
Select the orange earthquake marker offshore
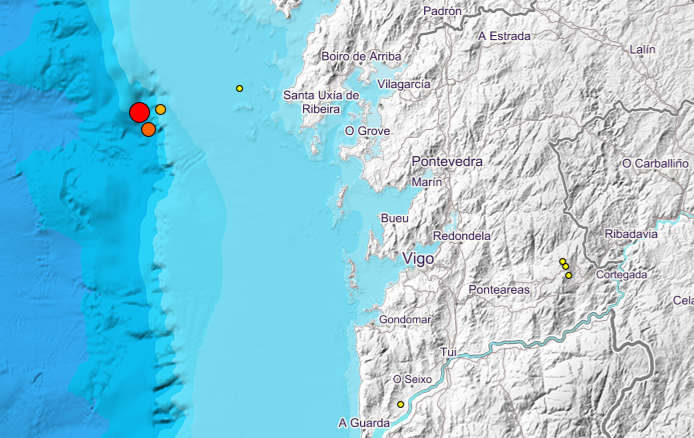point(149,130)
